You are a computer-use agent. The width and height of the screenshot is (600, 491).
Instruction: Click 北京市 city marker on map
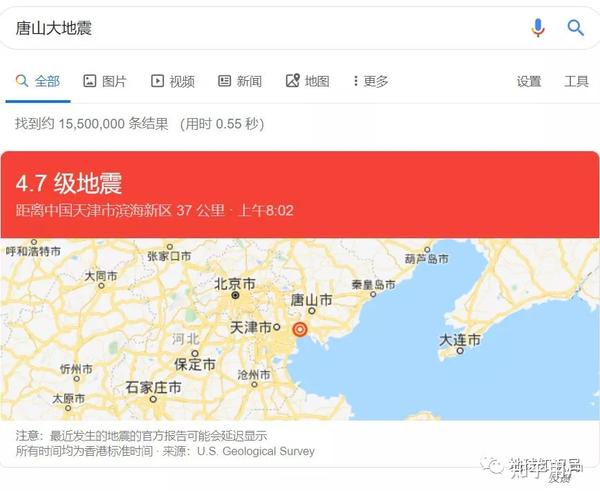(236, 295)
